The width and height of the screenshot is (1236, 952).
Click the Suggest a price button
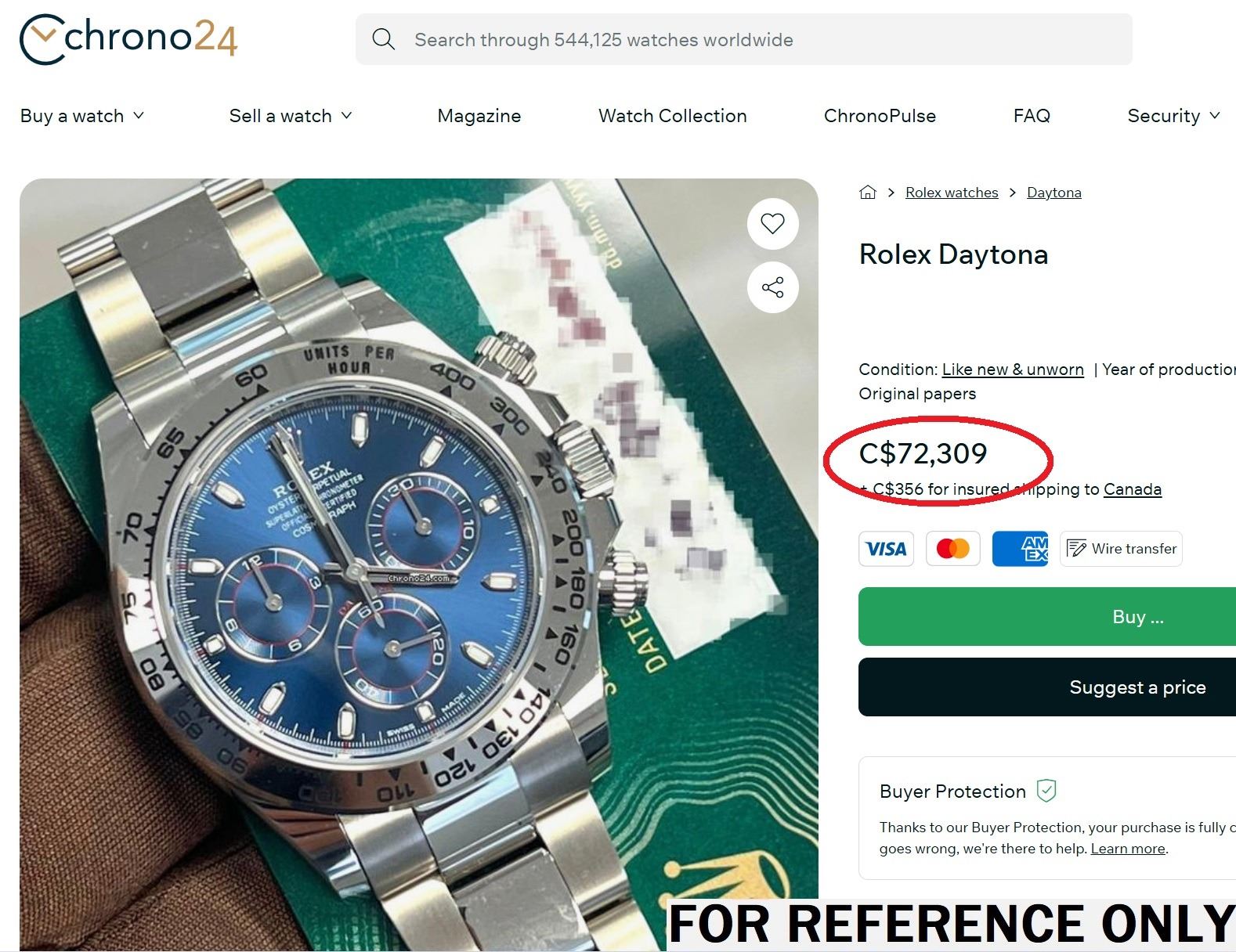coord(1137,687)
